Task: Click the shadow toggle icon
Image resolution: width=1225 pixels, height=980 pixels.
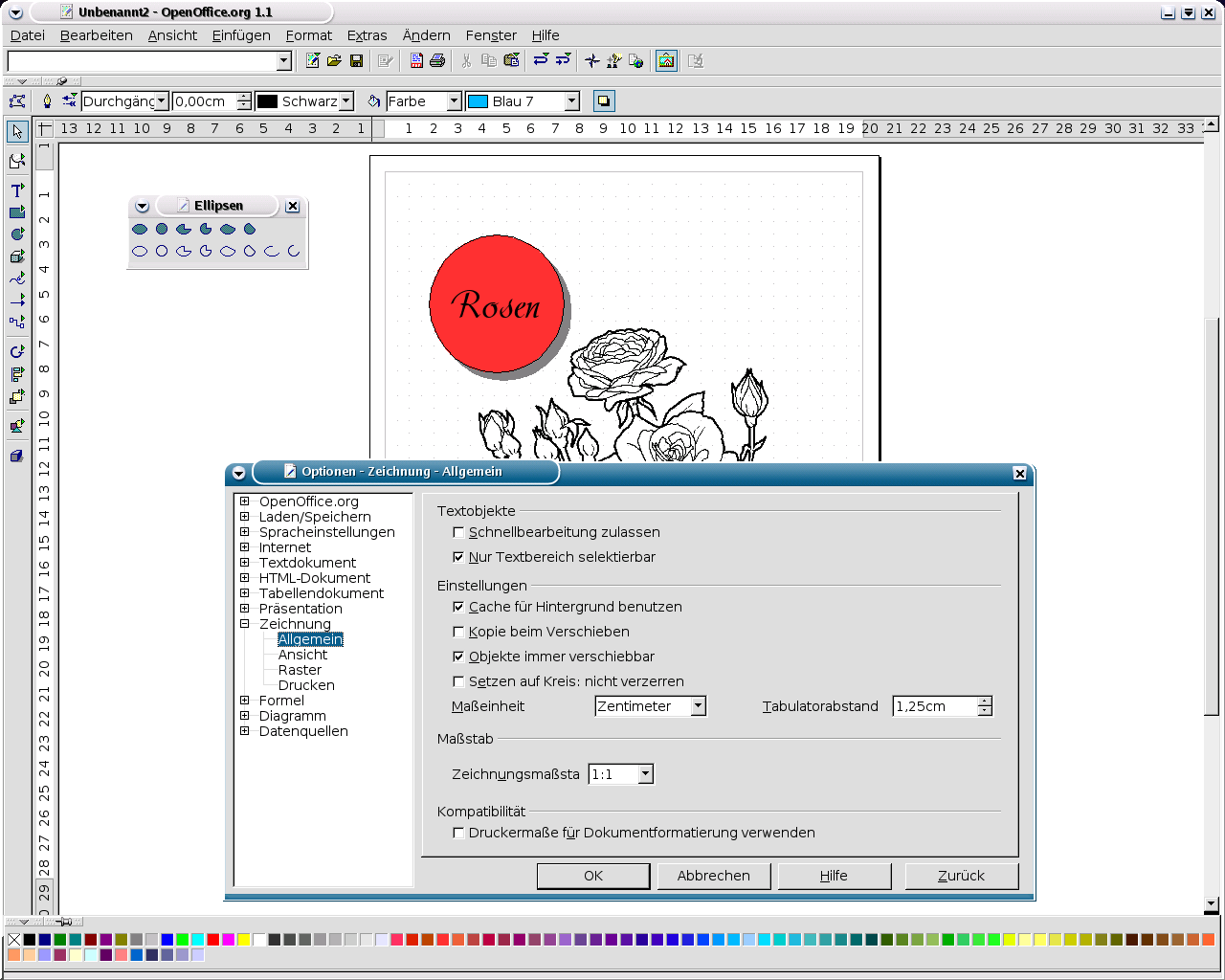Action: pos(603,101)
